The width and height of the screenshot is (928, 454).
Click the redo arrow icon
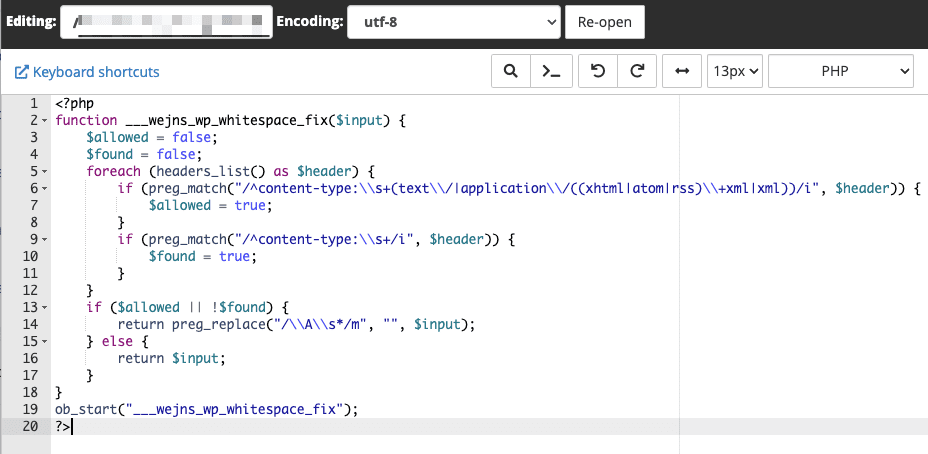(x=636, y=72)
